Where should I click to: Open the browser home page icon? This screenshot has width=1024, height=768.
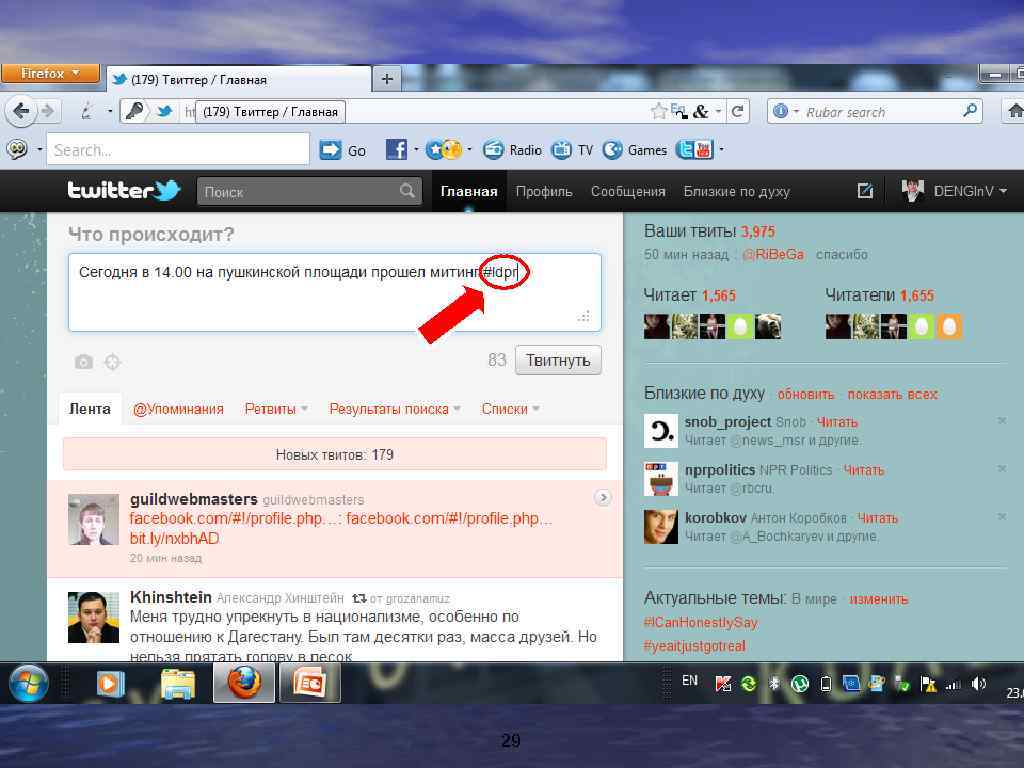click(x=1014, y=112)
